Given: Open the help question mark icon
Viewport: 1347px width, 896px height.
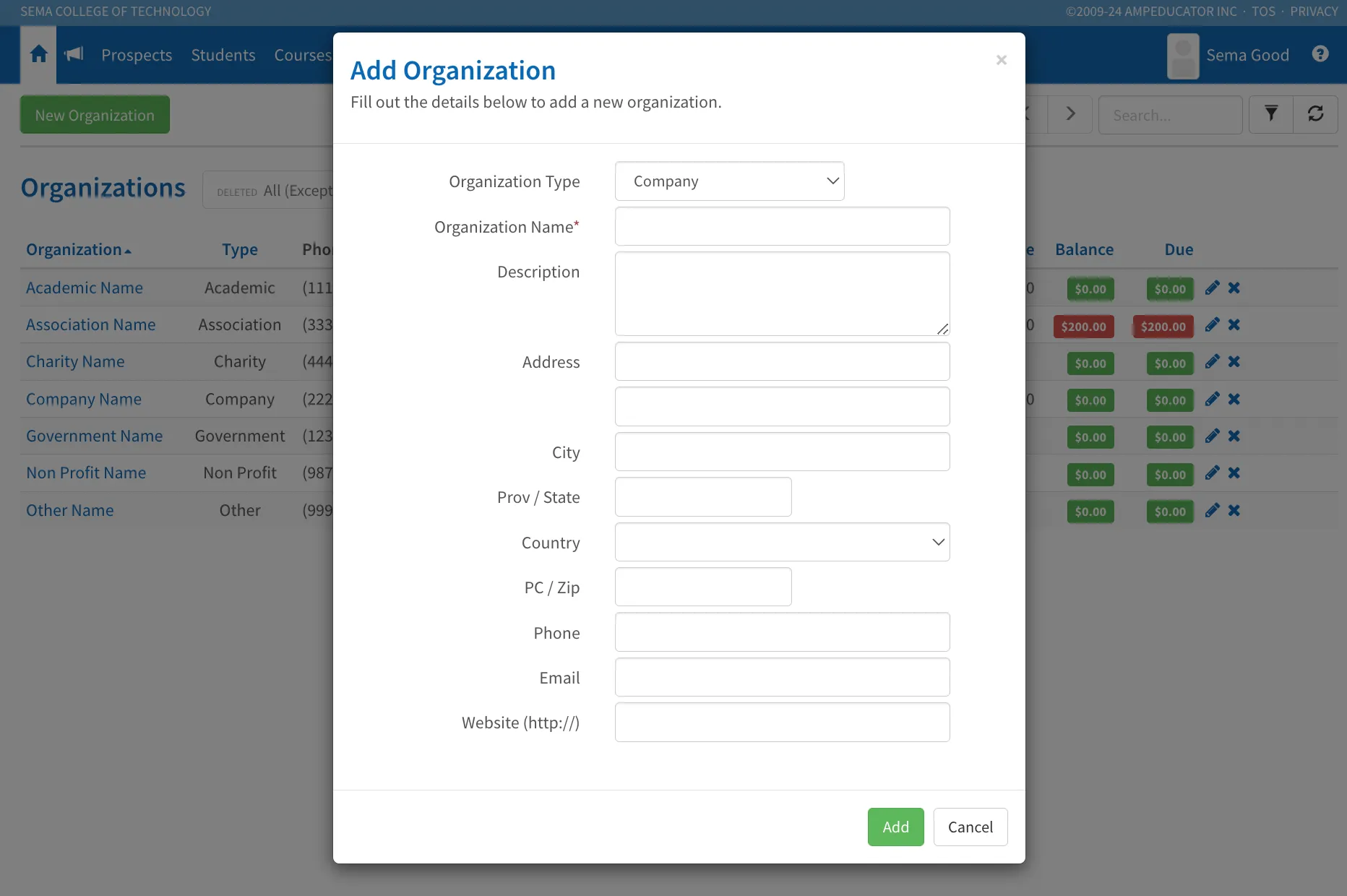Looking at the screenshot, I should [1320, 54].
